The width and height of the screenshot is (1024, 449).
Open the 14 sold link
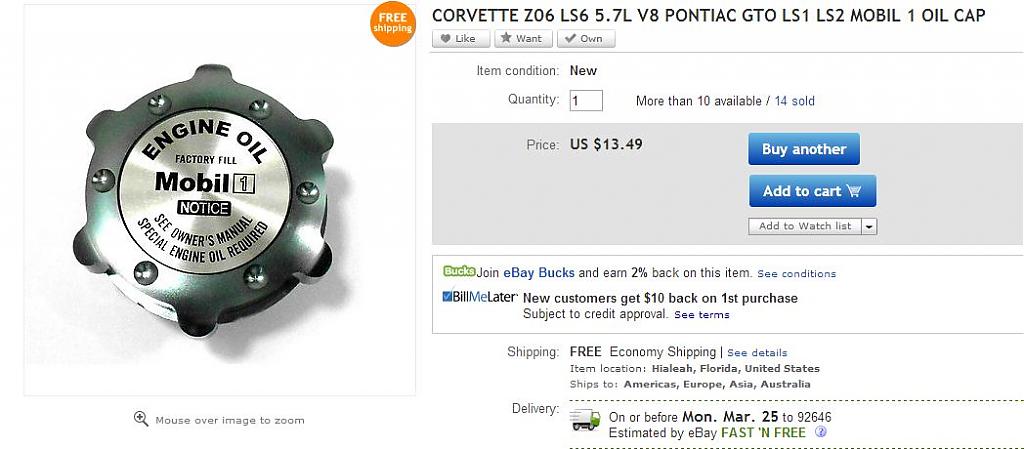[x=794, y=101]
